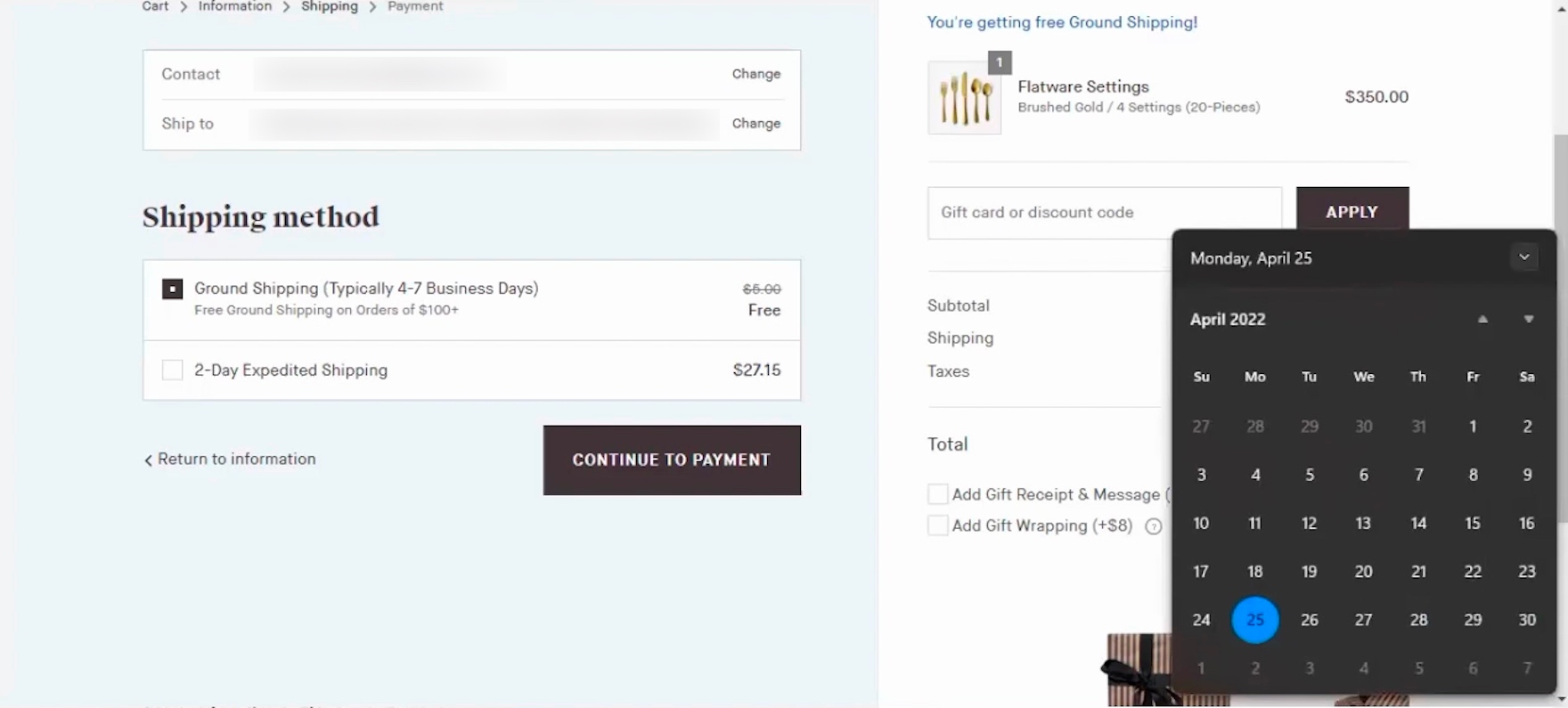Enable Add Gift Wrapping checkbox

pos(937,525)
